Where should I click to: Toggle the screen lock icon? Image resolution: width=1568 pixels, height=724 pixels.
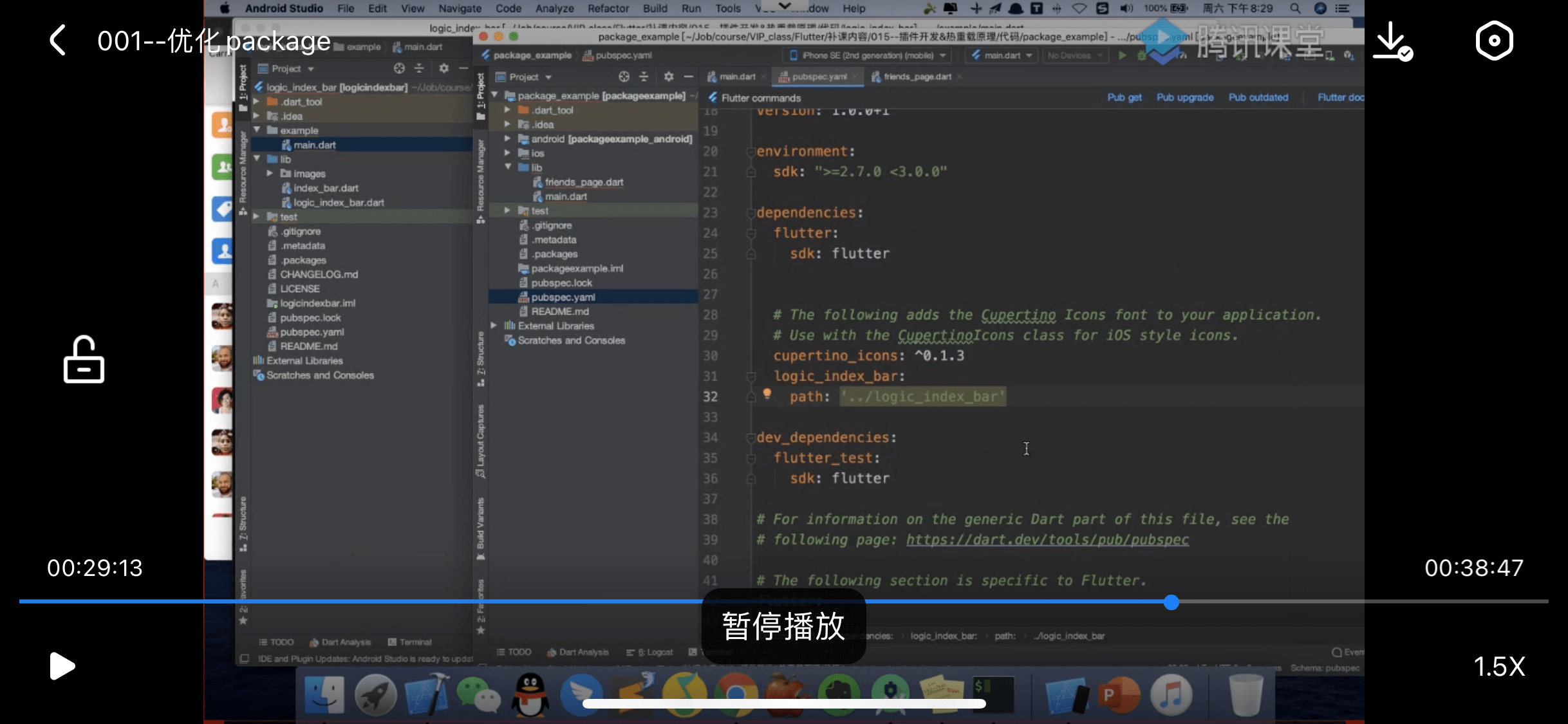click(x=84, y=359)
